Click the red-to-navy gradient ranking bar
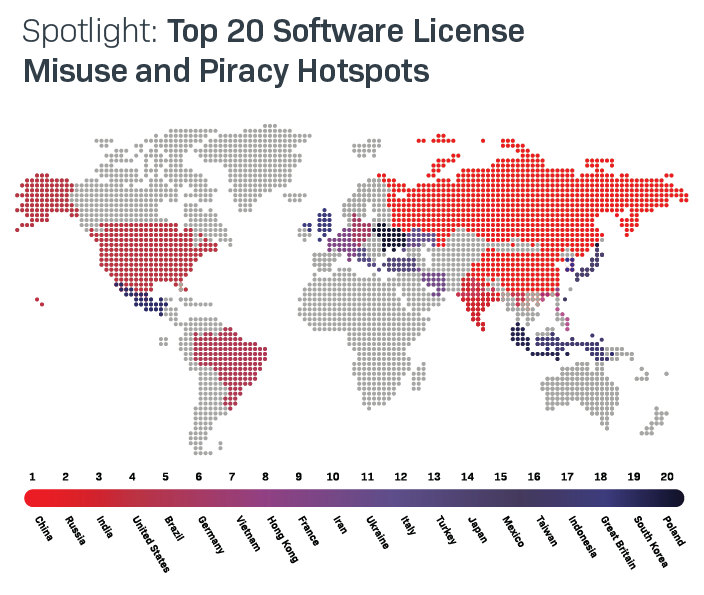The image size is (704, 595). (354, 498)
